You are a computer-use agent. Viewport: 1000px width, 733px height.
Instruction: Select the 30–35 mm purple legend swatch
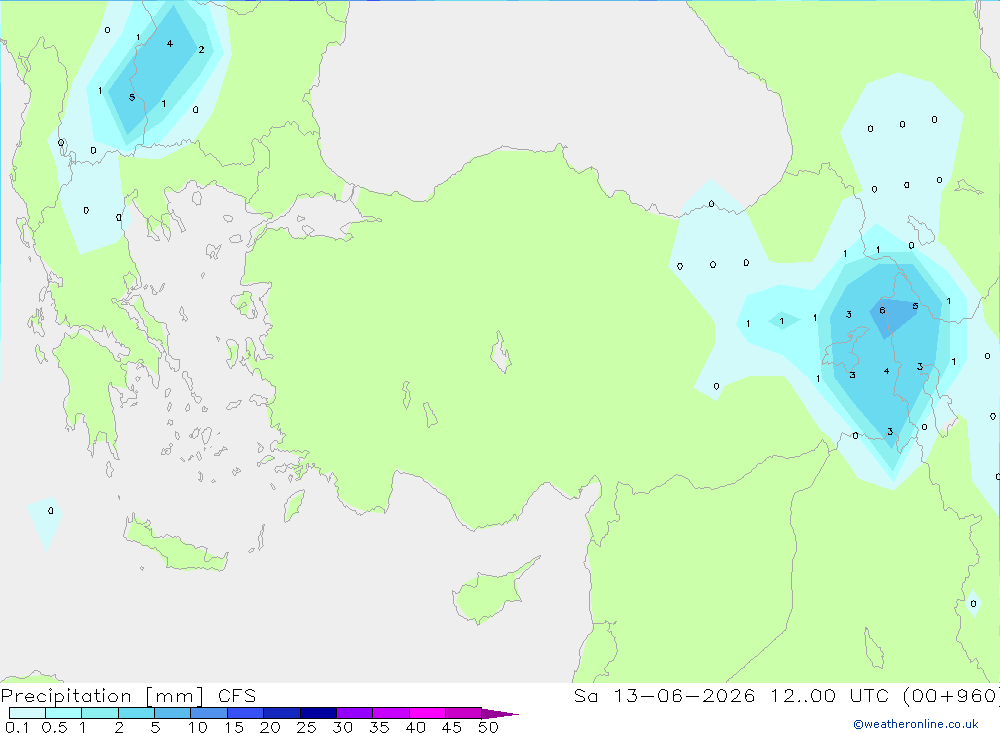(x=355, y=713)
